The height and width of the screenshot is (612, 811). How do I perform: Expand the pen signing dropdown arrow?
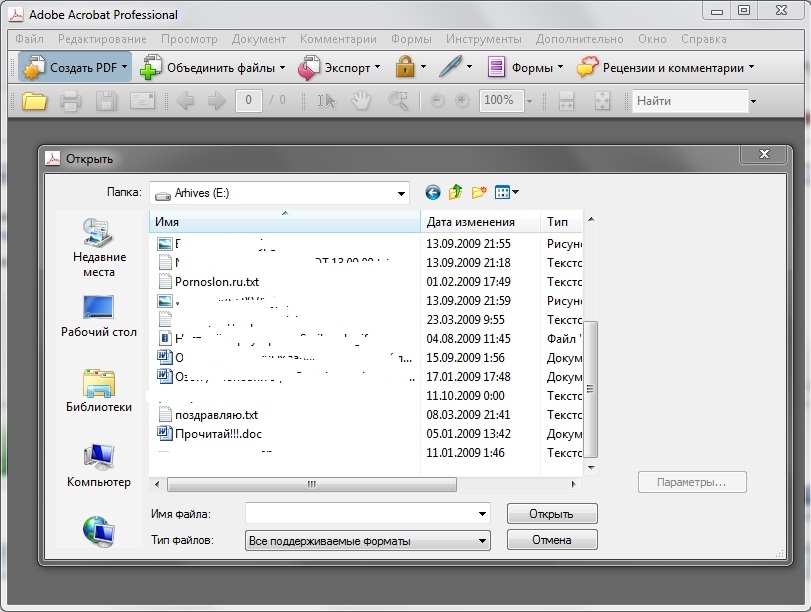coord(469,67)
